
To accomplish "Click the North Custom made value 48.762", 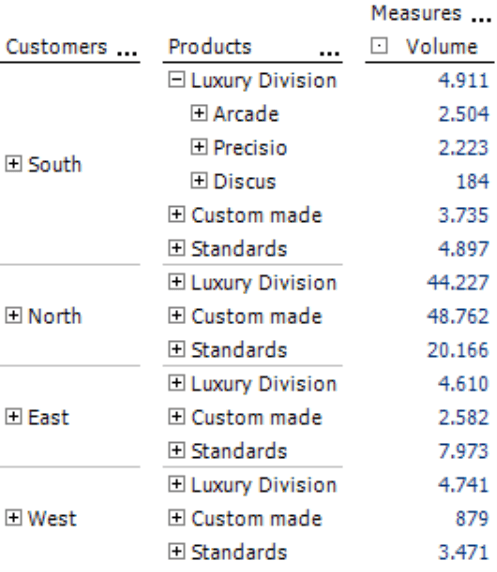I will (x=458, y=316).
